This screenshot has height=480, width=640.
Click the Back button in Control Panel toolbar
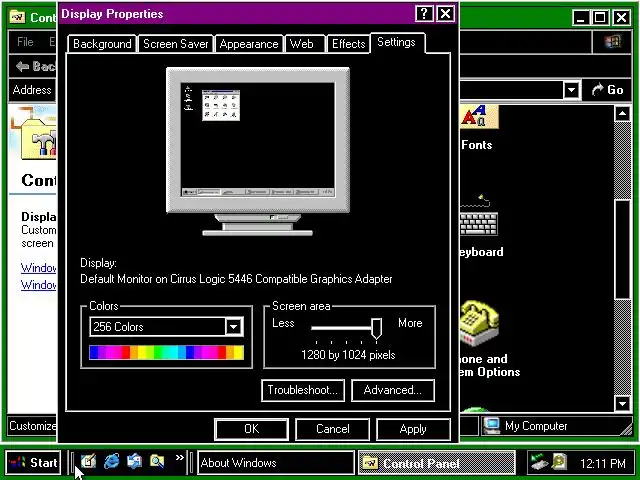[x=36, y=66]
